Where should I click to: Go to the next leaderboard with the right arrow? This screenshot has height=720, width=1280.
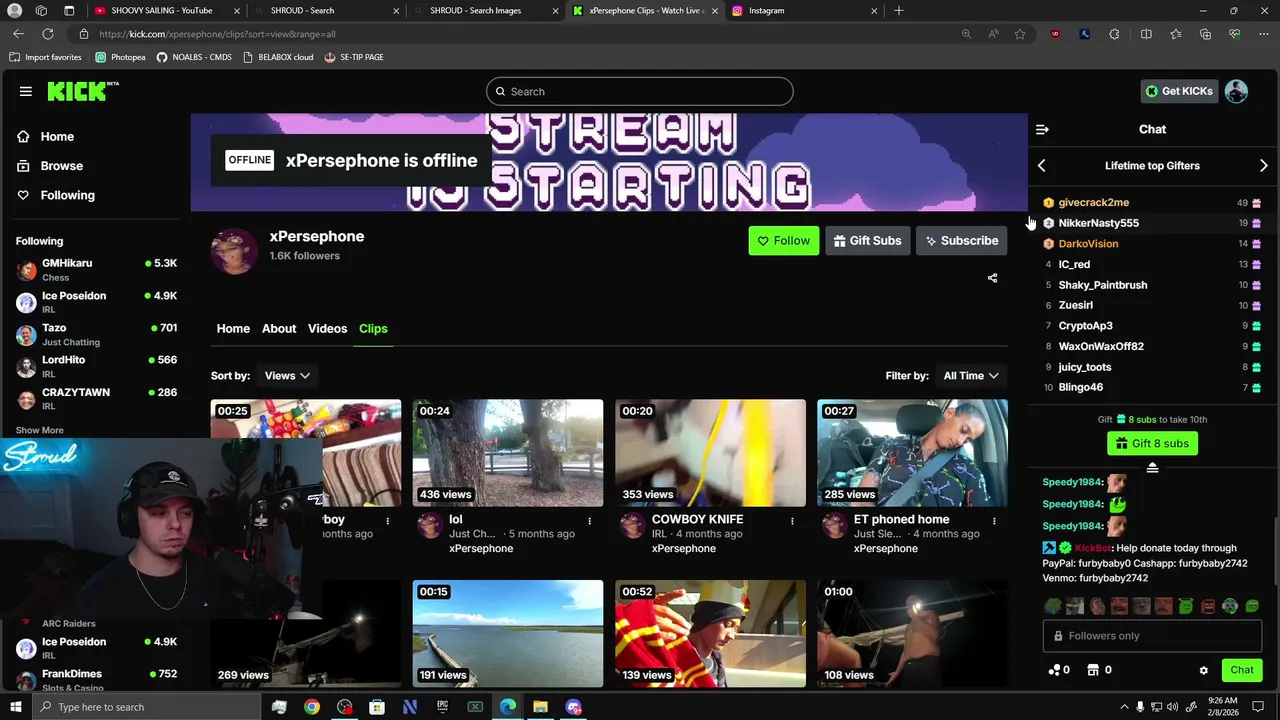[1264, 166]
